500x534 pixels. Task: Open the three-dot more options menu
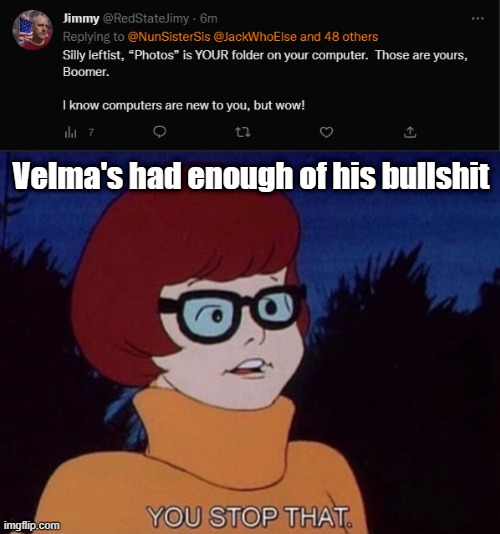478,18
